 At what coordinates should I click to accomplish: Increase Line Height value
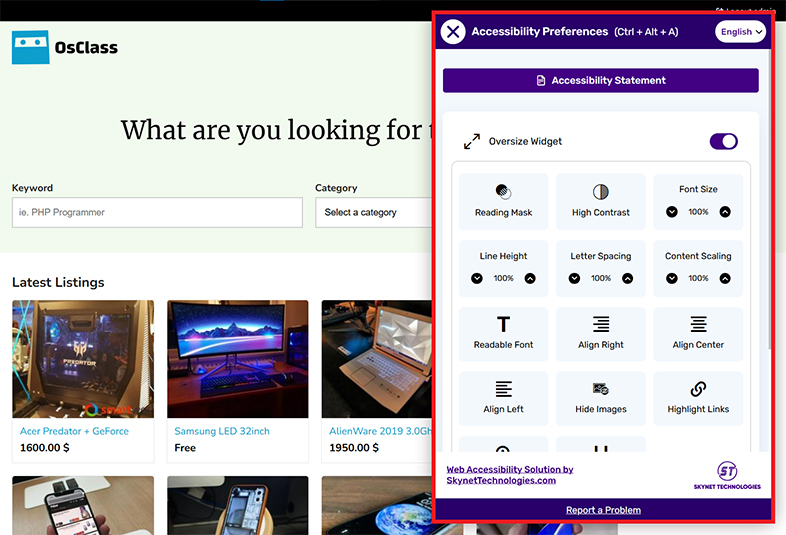[x=530, y=278]
